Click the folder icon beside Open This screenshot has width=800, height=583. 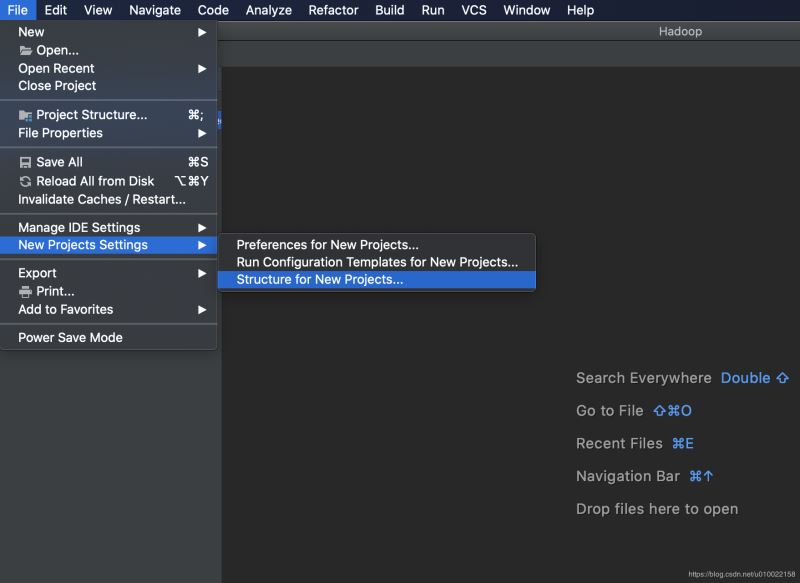coord(26,50)
